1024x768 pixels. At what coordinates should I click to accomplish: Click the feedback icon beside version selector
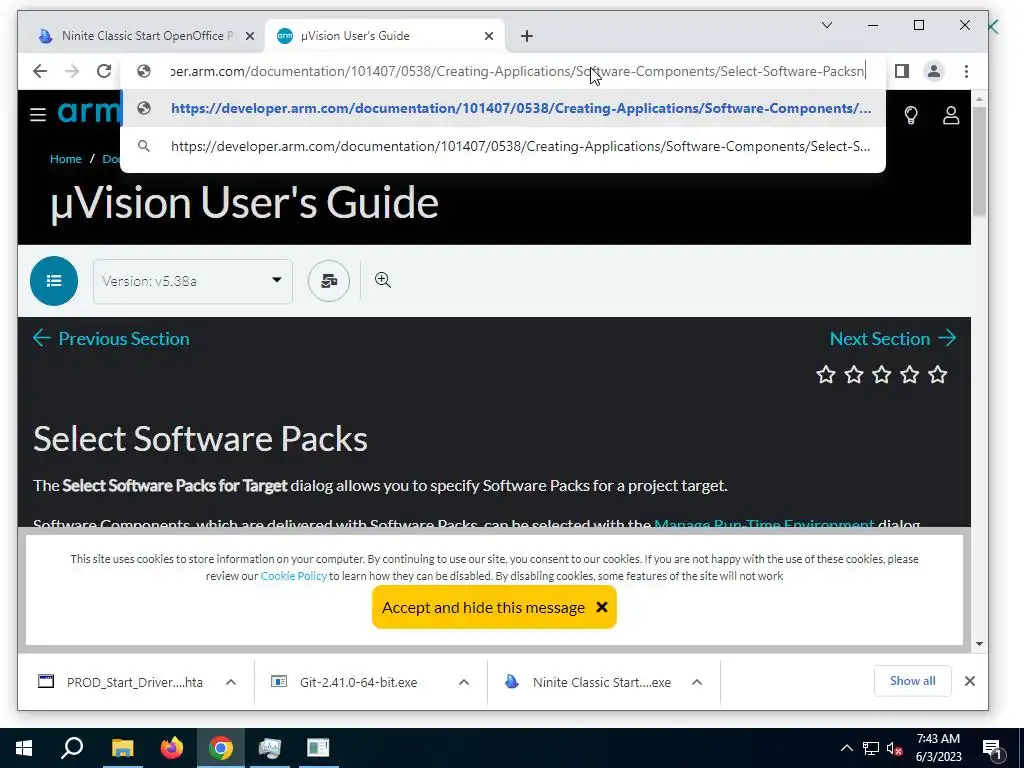click(329, 281)
